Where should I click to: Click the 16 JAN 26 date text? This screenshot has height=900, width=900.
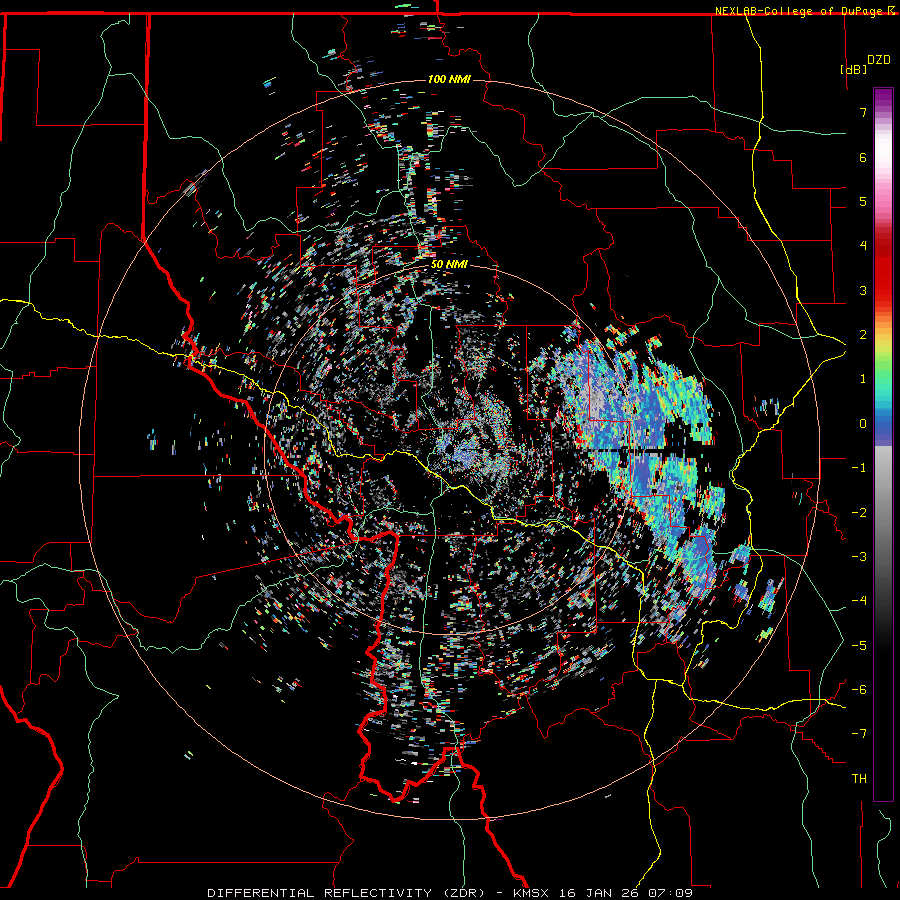point(601,893)
